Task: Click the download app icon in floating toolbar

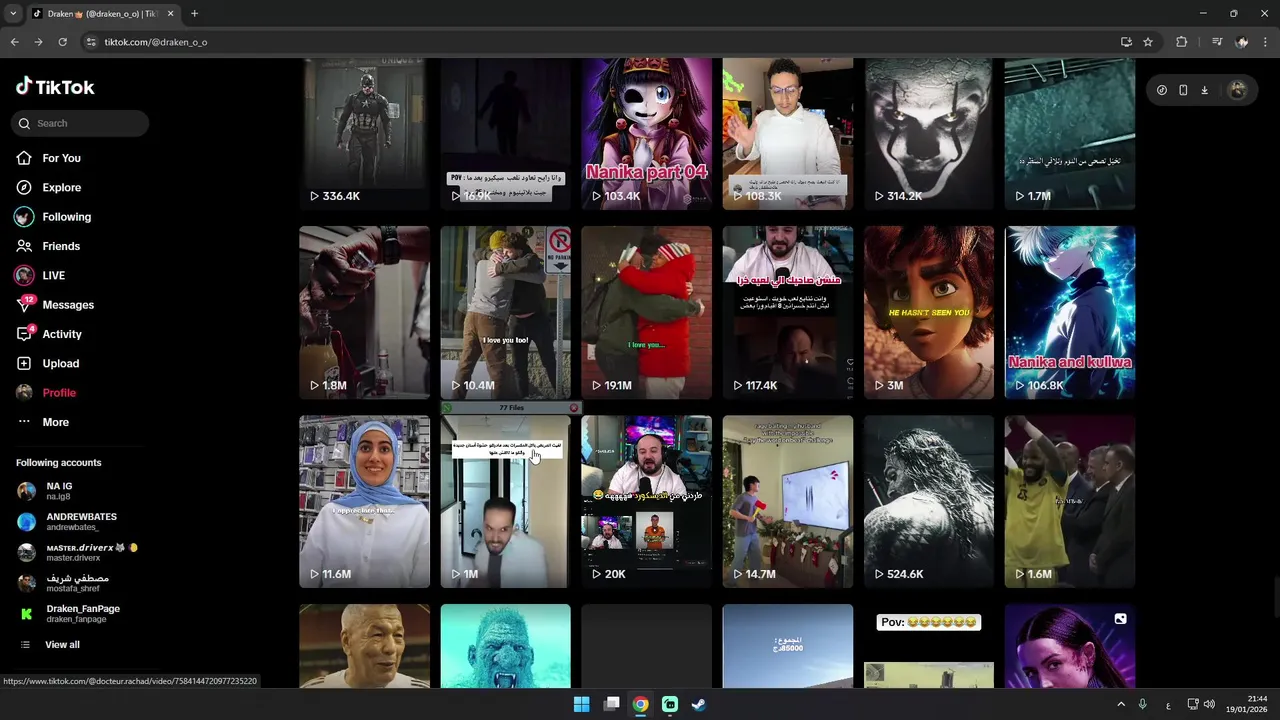Action: coord(1204,90)
